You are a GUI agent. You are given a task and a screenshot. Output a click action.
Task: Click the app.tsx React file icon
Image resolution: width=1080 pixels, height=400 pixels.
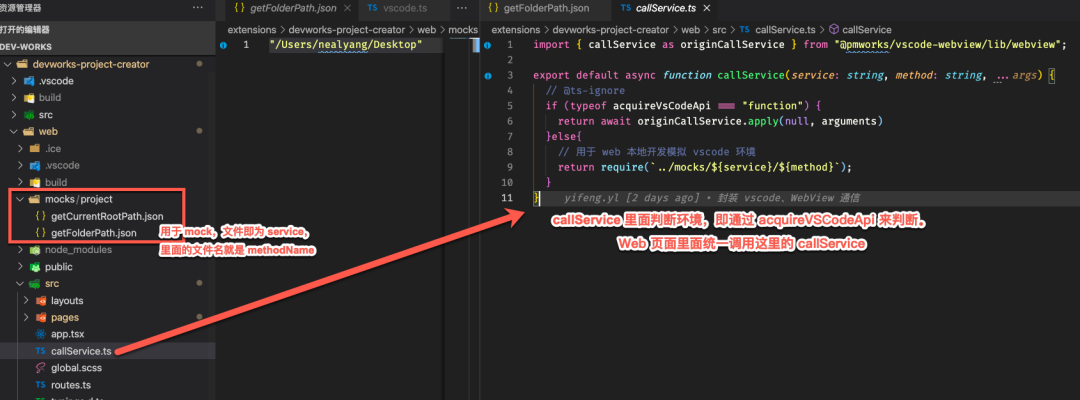click(40, 335)
